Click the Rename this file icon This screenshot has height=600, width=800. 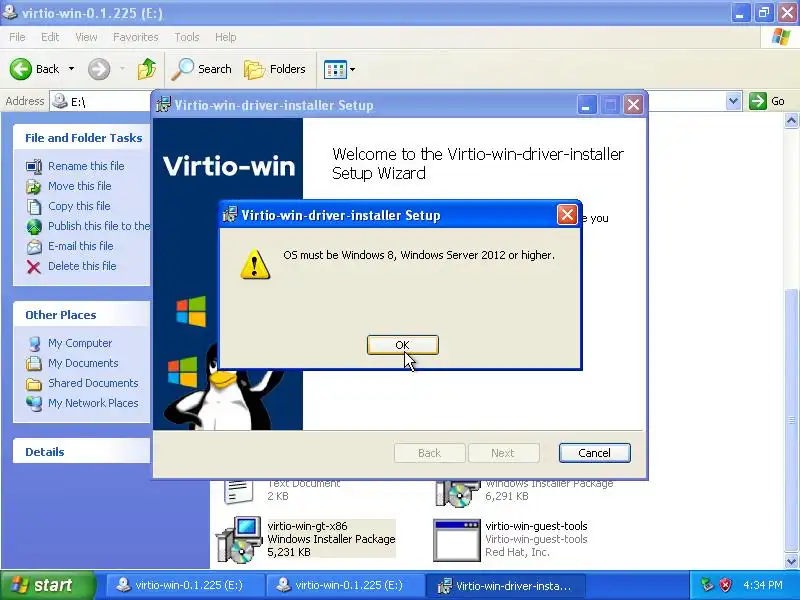(34, 166)
